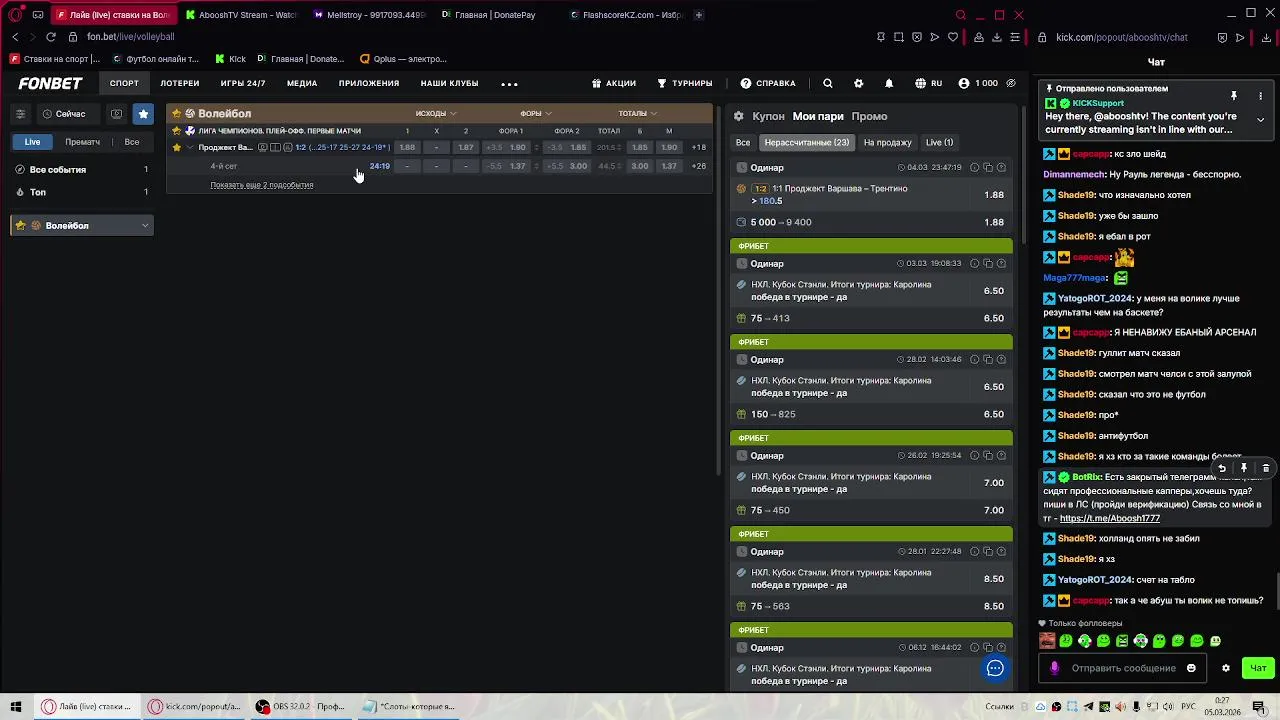Open the ИСХОДЫ column dropdown
The image size is (1280, 720).
click(x=436, y=114)
